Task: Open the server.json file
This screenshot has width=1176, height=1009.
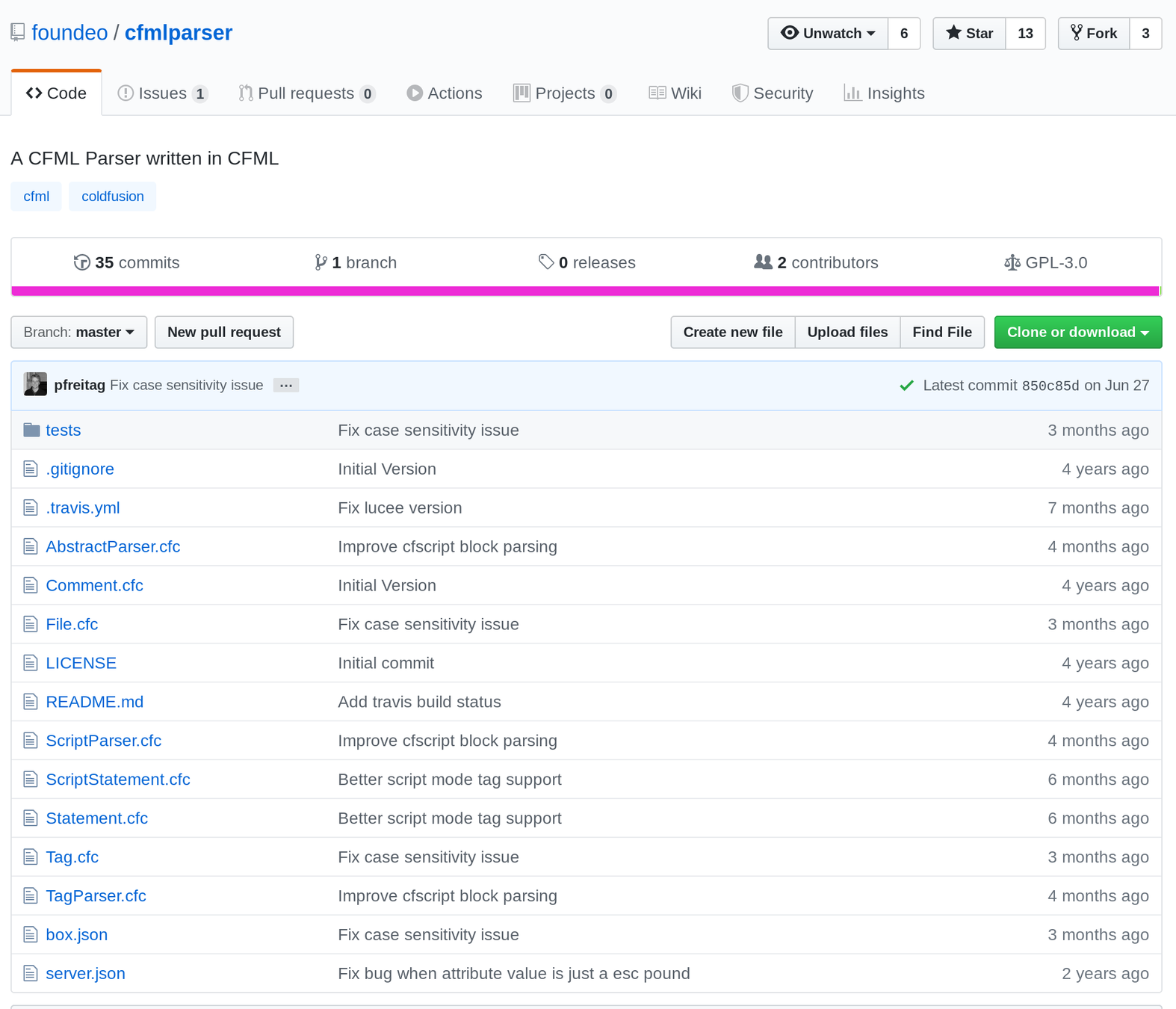Action: (x=86, y=974)
